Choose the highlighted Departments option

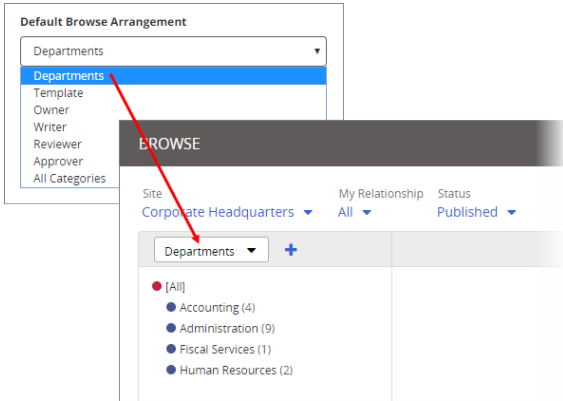point(173,76)
